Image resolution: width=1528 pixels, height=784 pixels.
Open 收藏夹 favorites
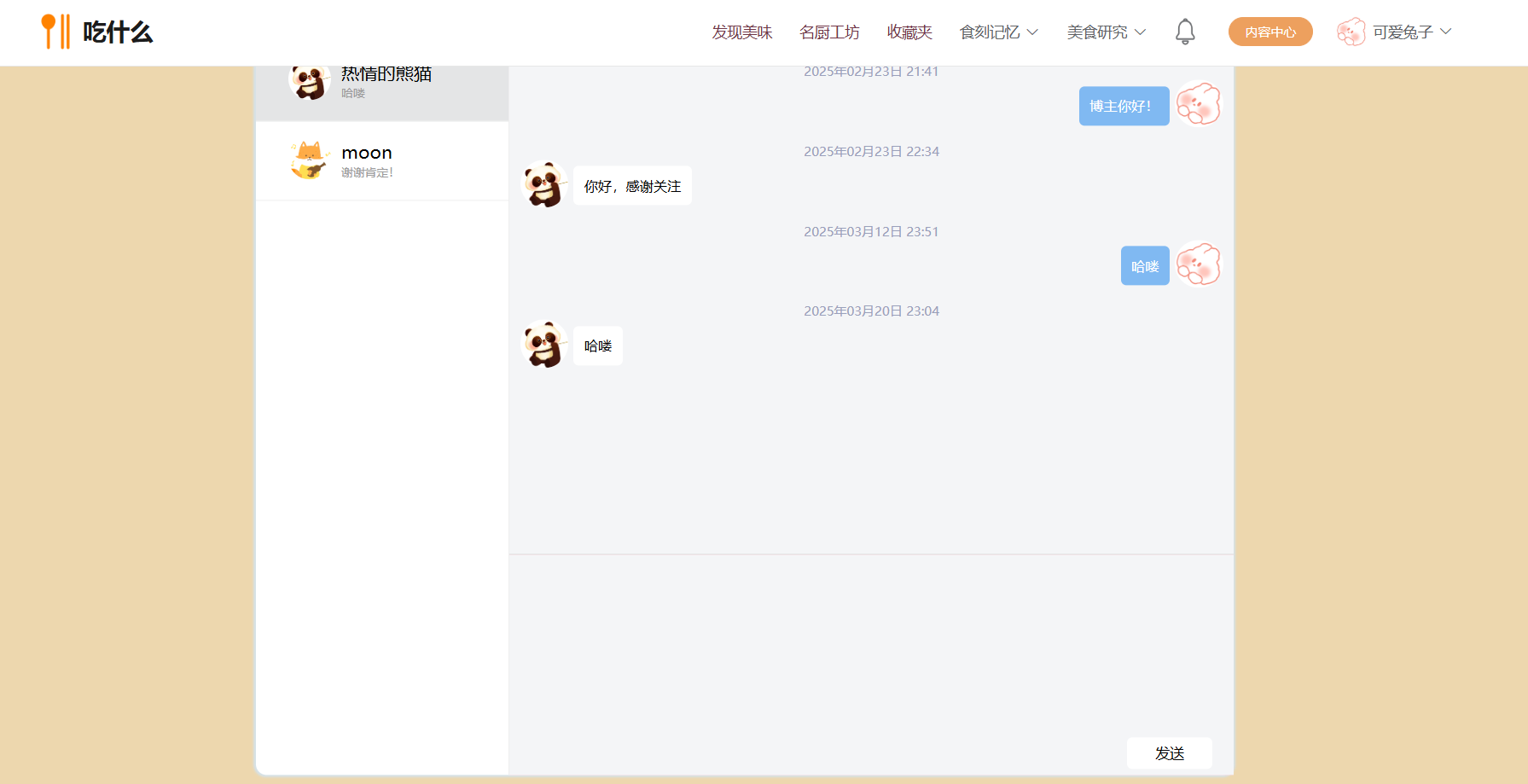(909, 32)
